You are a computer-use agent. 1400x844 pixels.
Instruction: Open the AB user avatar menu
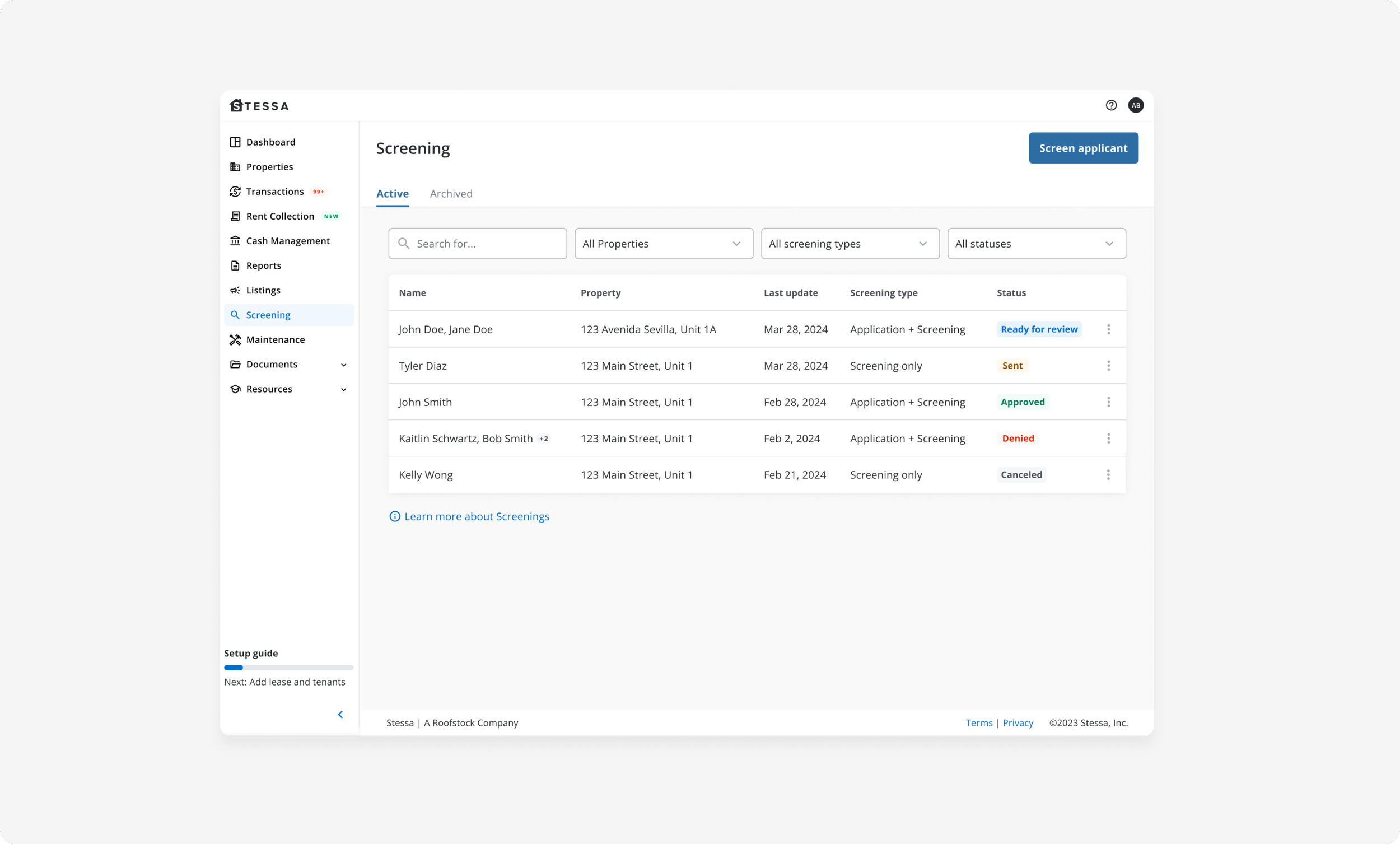click(1135, 105)
